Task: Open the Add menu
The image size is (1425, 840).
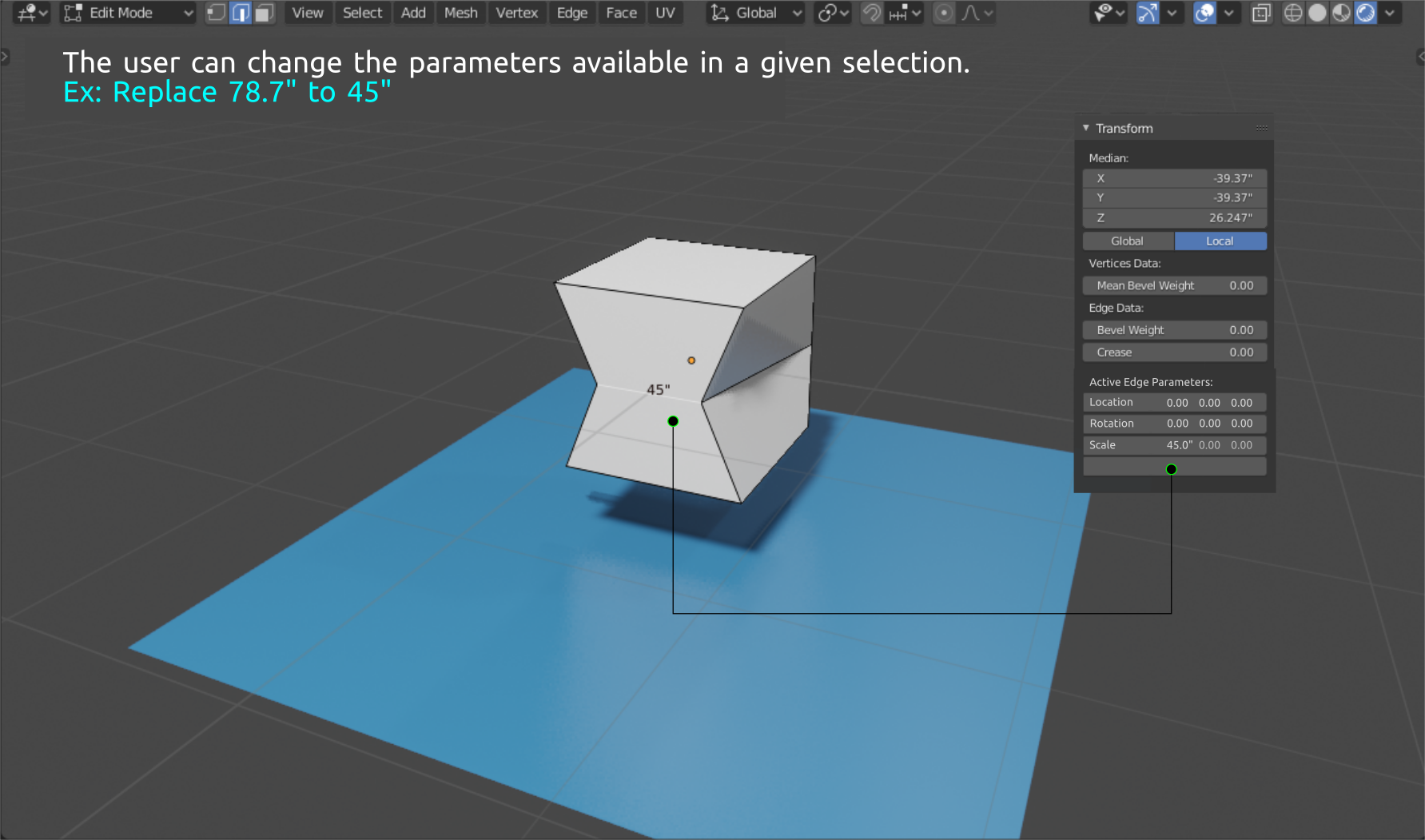Action: [413, 13]
